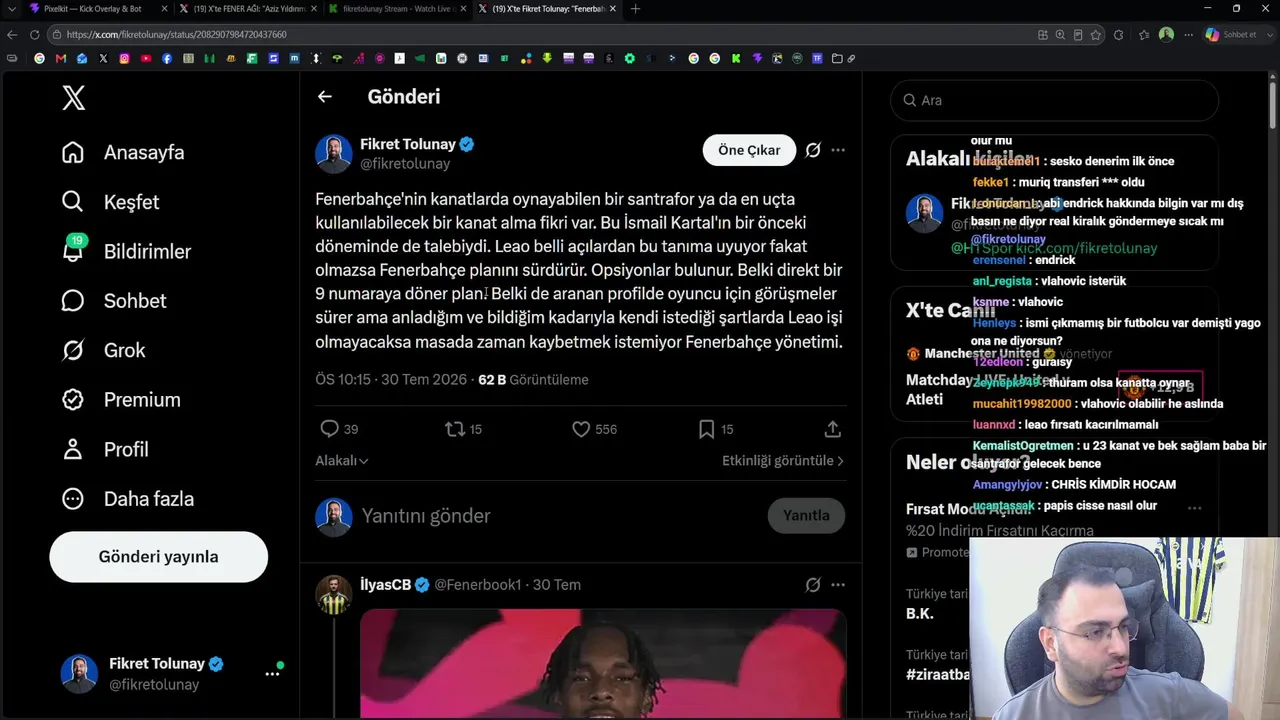The image size is (1280, 720).
Task: Open browser settings and more menu
Action: (x=1188, y=35)
